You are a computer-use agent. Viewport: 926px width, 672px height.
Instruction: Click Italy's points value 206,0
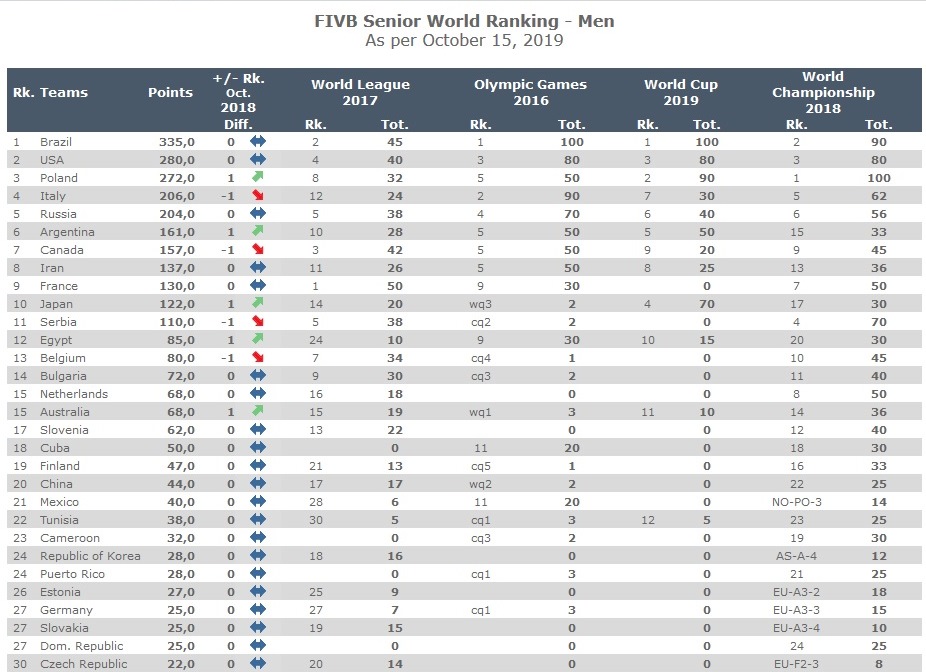(177, 196)
